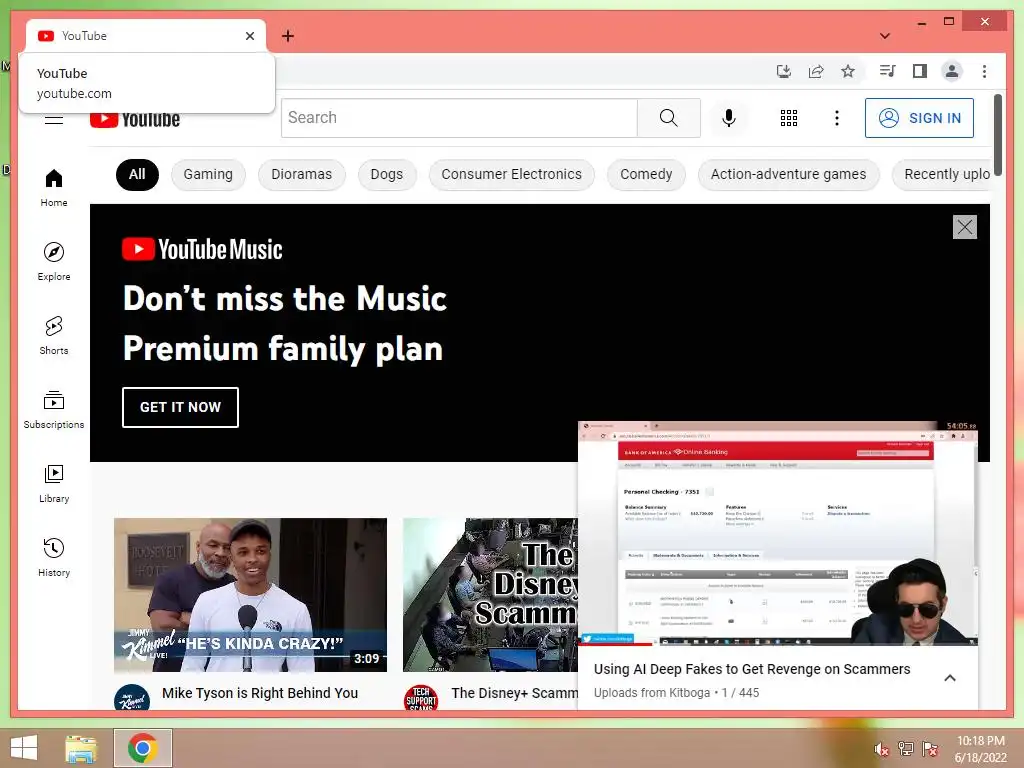1024x768 pixels.
Task: Open Subscriptions in the sidebar
Action: (54, 409)
